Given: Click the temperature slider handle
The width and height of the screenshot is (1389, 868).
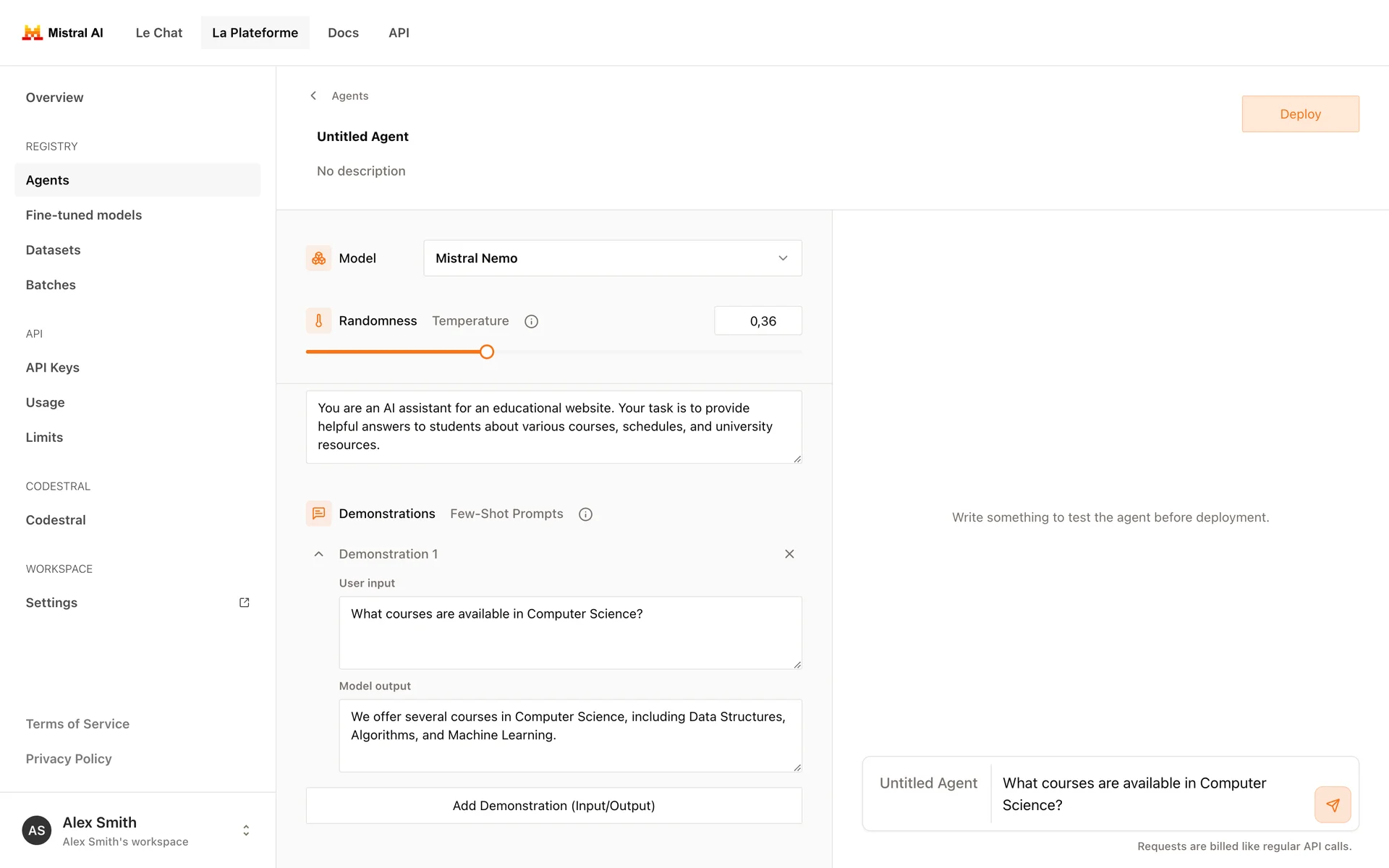Looking at the screenshot, I should [x=487, y=352].
